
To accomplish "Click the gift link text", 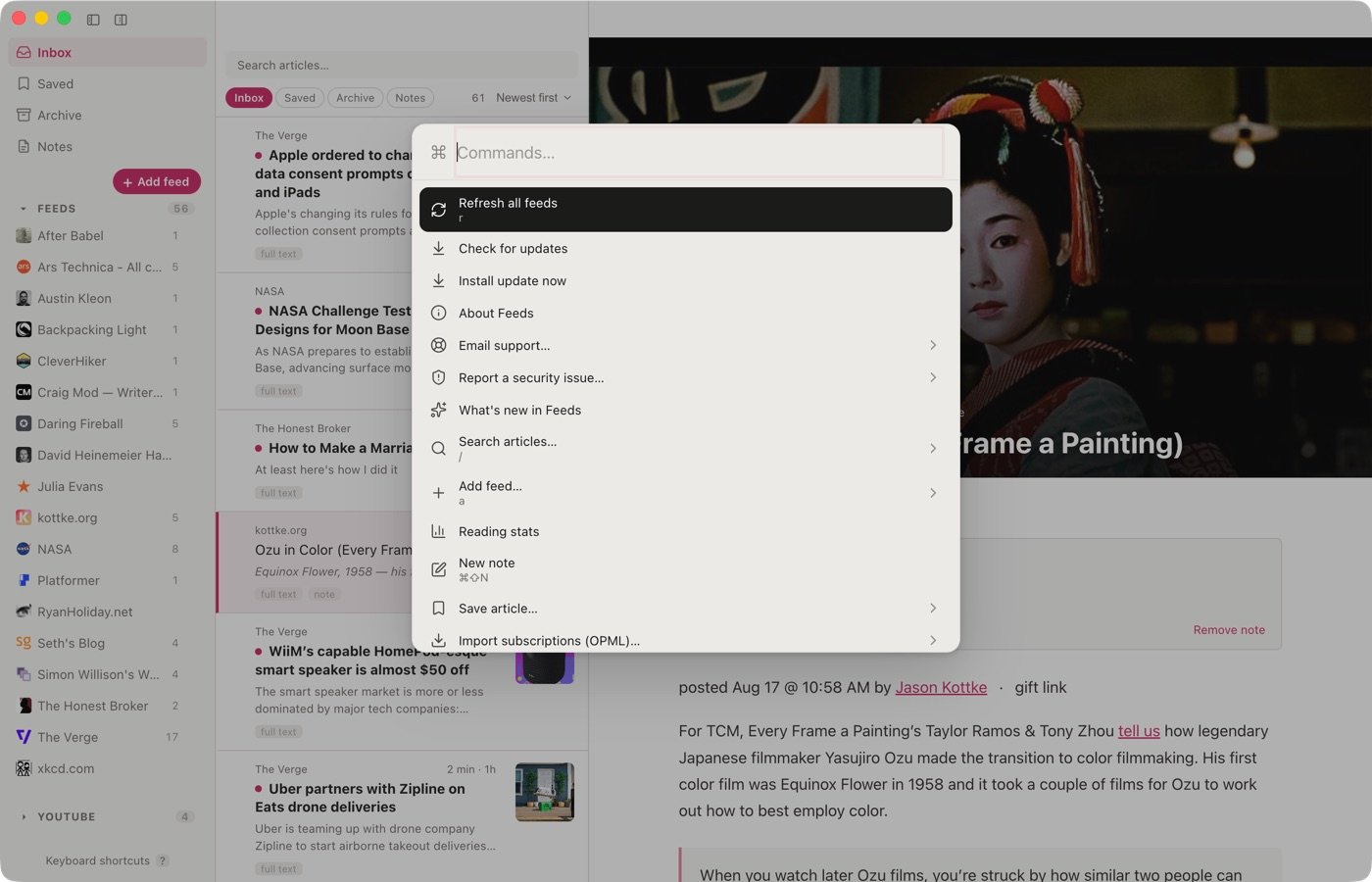I will (1041, 688).
